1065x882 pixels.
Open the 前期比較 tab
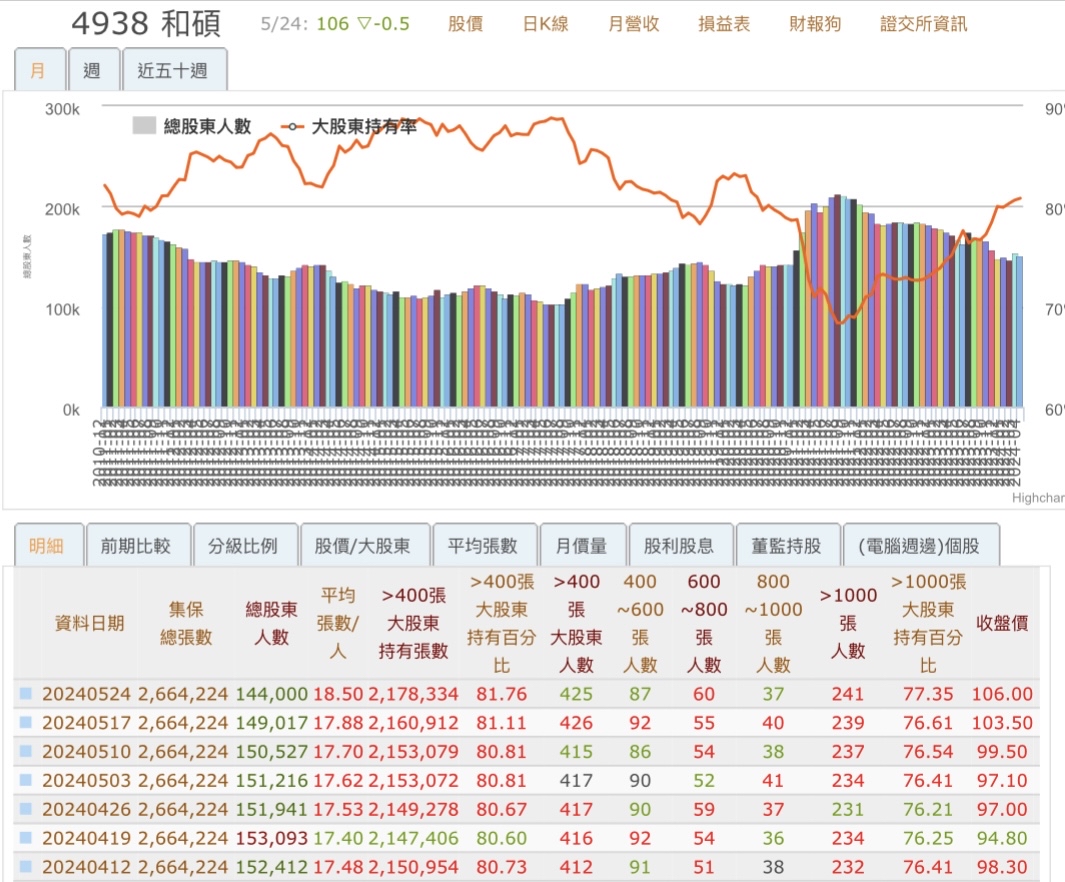pos(138,545)
